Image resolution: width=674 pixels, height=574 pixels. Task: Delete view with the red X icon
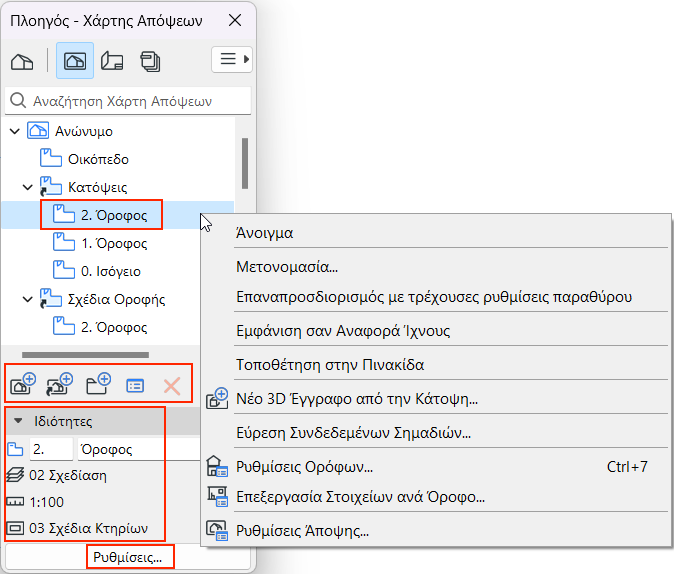click(x=172, y=386)
